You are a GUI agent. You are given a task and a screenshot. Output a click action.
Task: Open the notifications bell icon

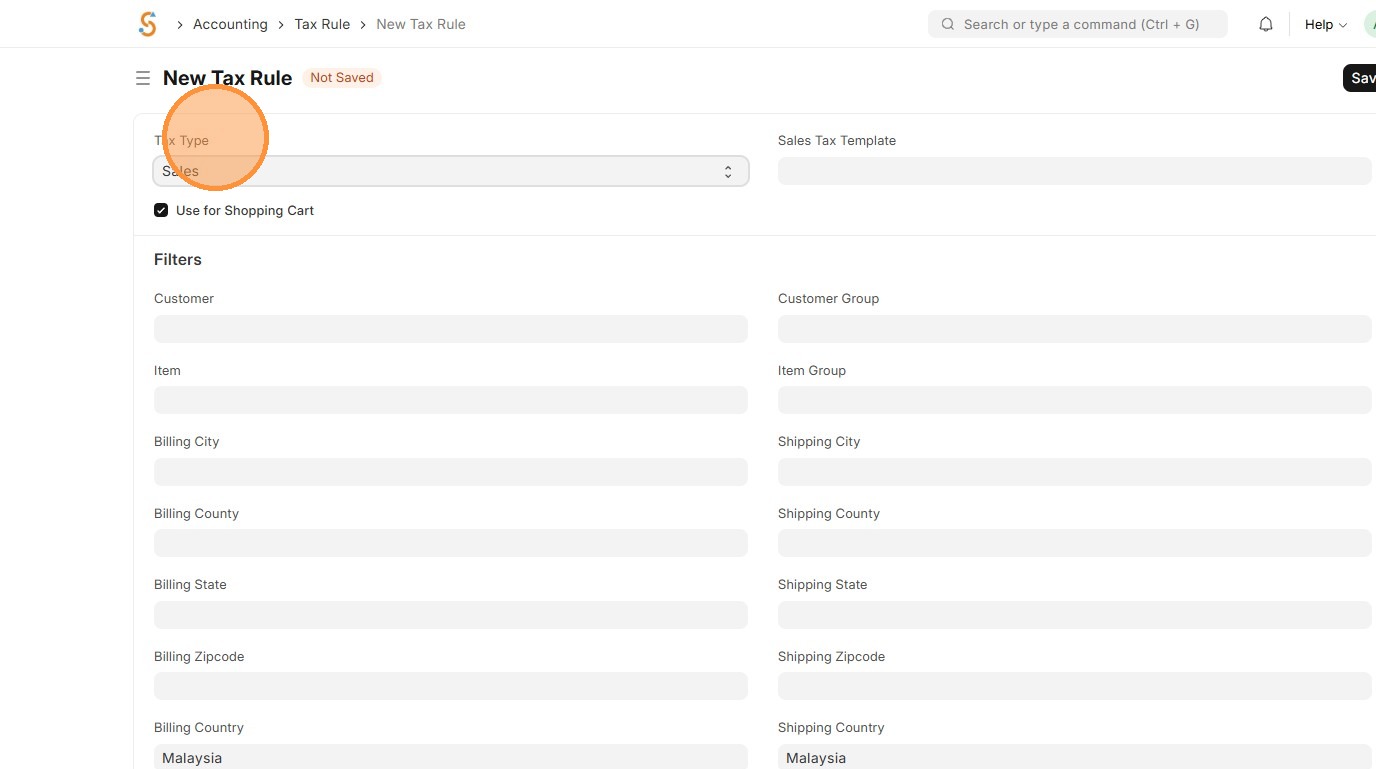coord(1266,24)
